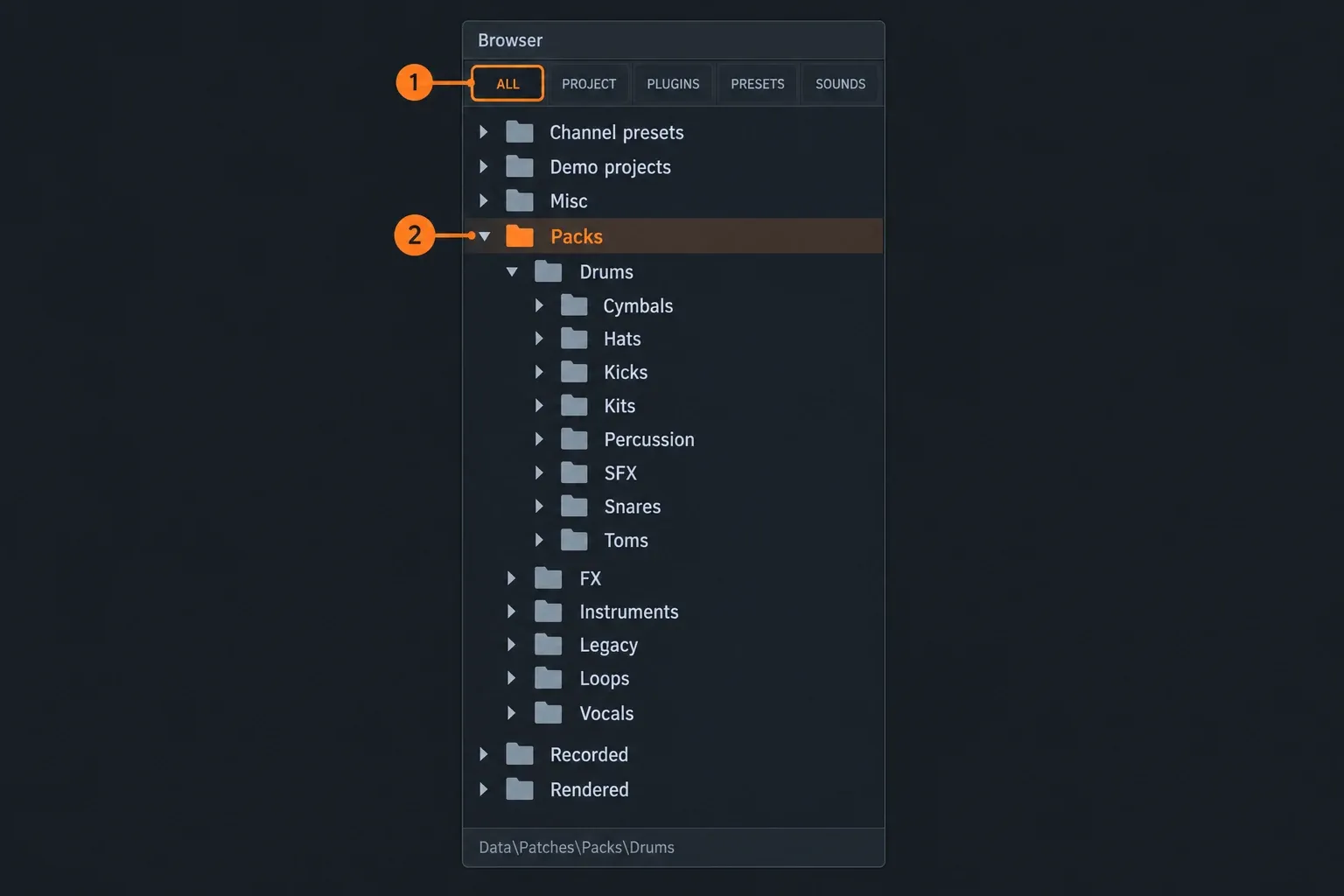Click the orange Packs folder icon
This screenshot has height=896, width=1344.
[520, 236]
